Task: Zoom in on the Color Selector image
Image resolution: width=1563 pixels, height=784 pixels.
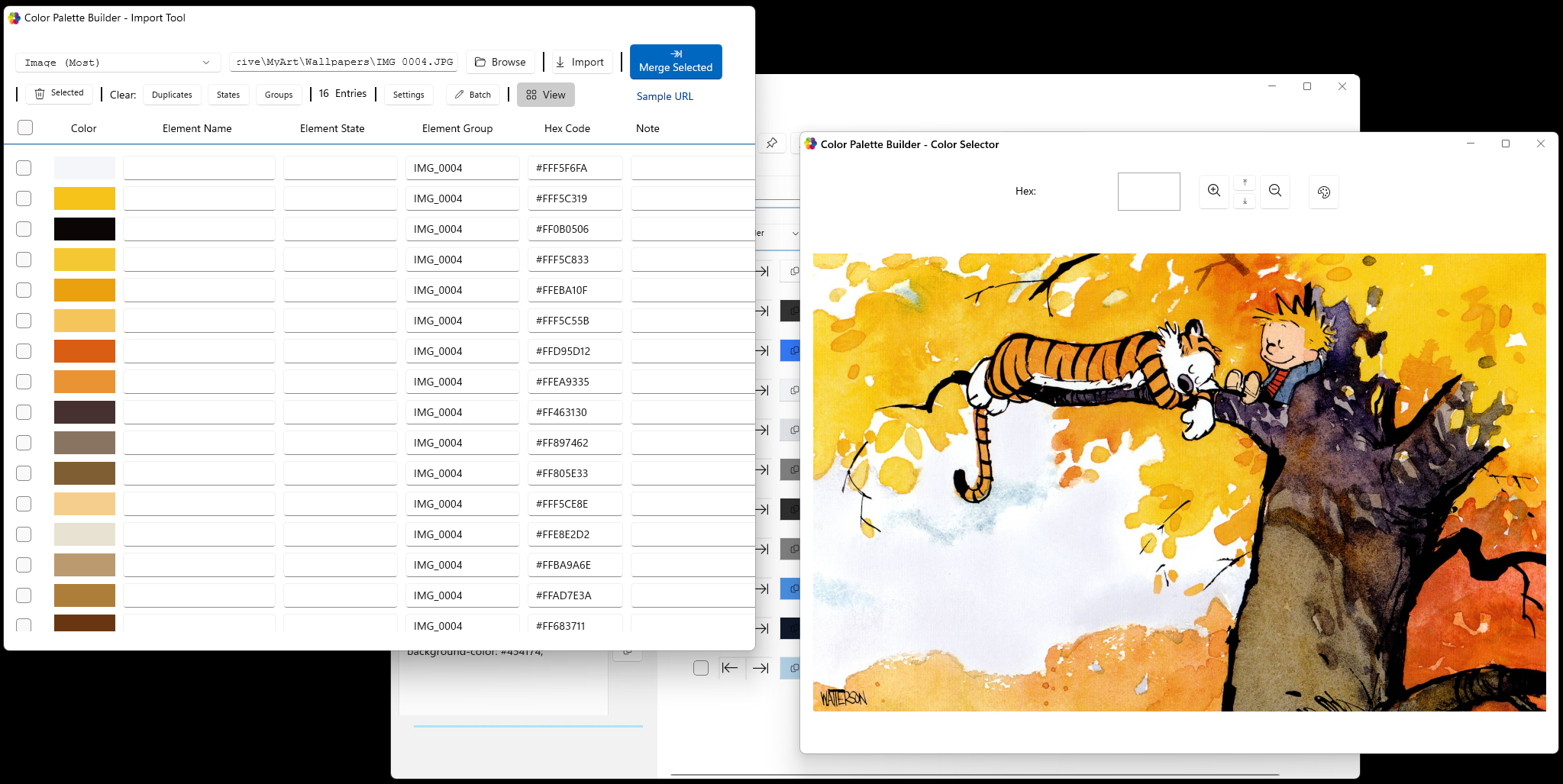Action: tap(1214, 191)
